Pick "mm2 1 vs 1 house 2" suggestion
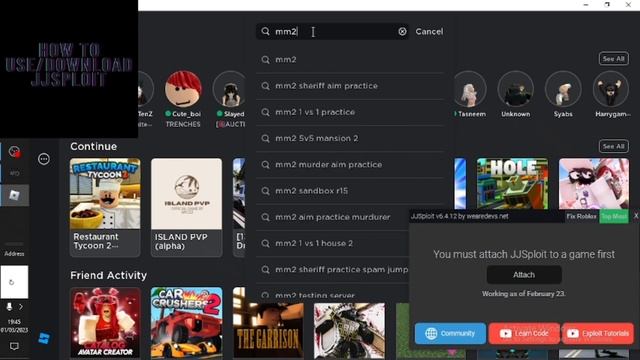The width and height of the screenshot is (640, 360). pos(333,243)
